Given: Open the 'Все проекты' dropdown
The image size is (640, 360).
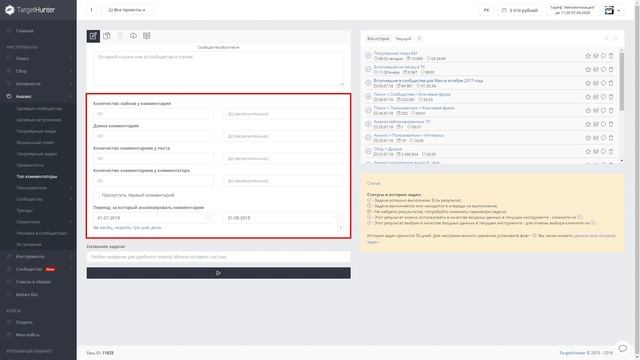Looking at the screenshot, I should (127, 10).
